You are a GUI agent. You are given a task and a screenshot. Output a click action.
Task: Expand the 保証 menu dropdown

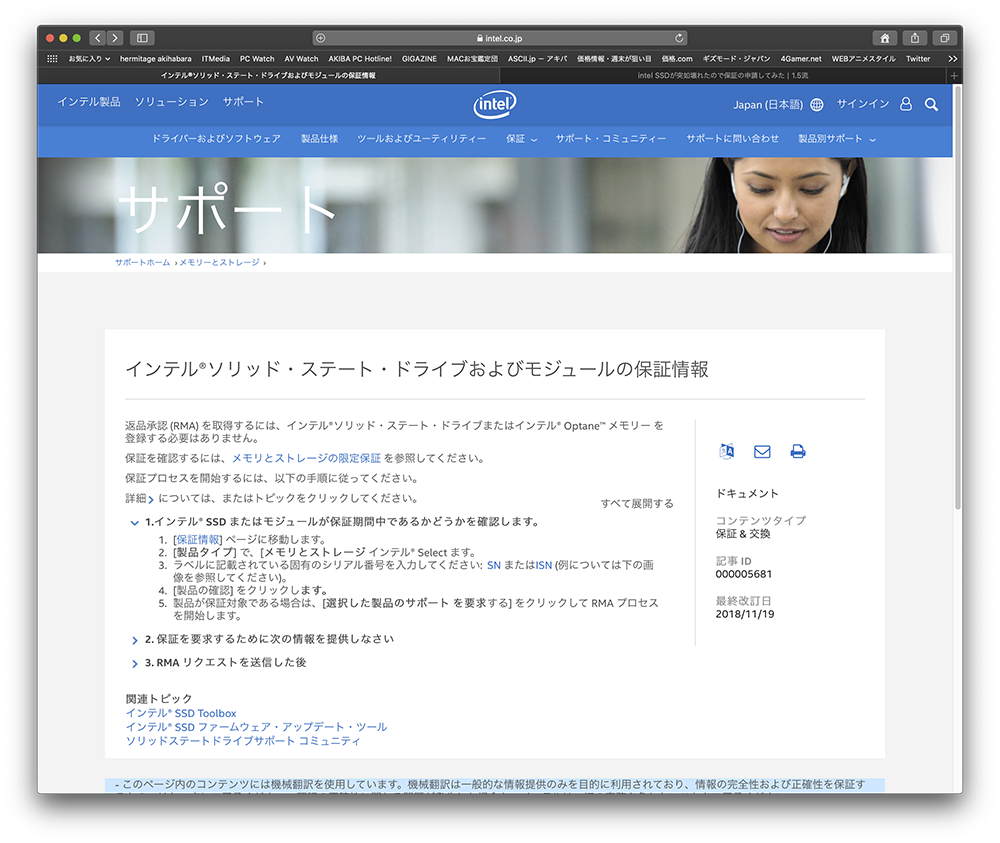(x=521, y=139)
